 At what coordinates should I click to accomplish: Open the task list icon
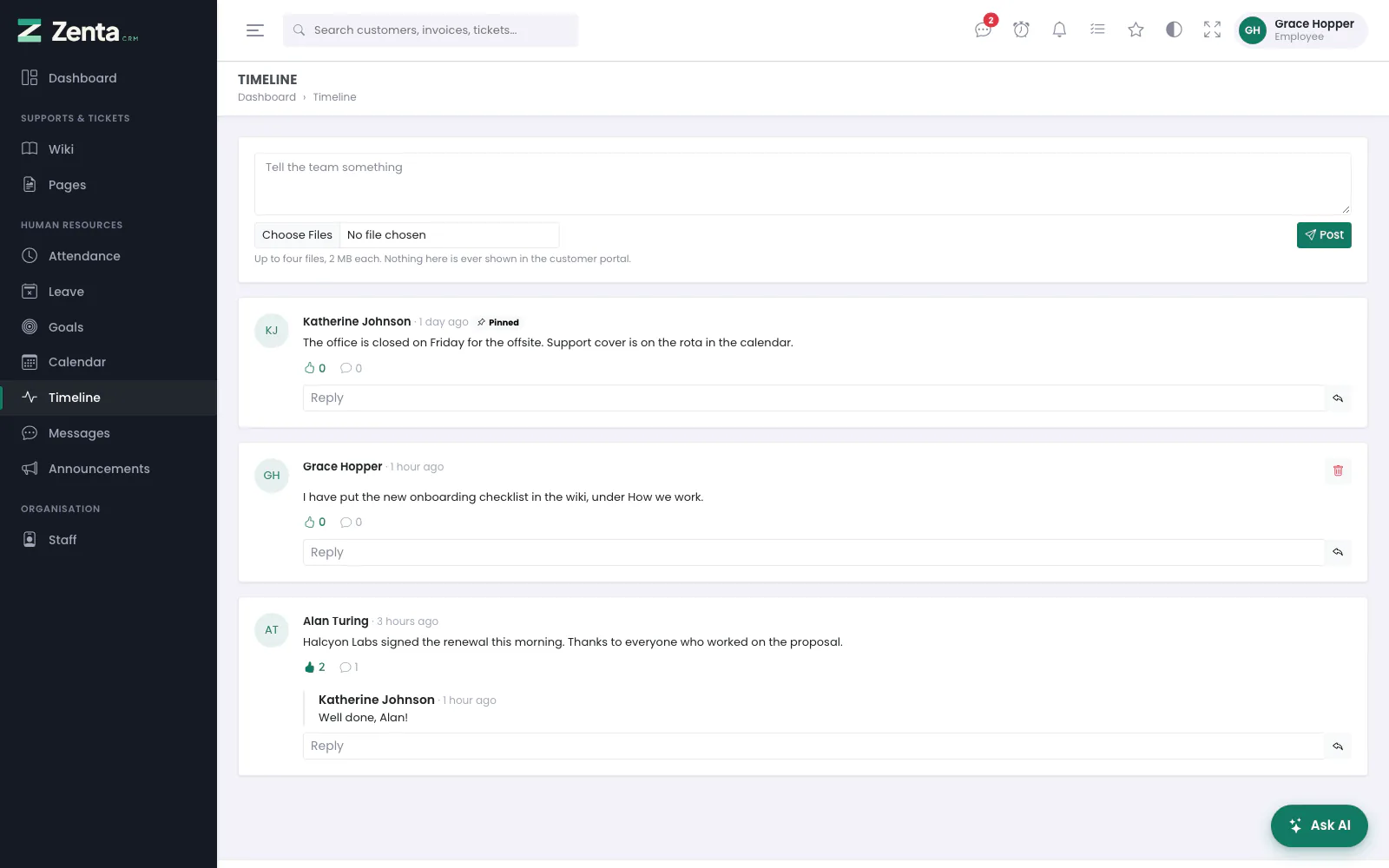(x=1098, y=30)
